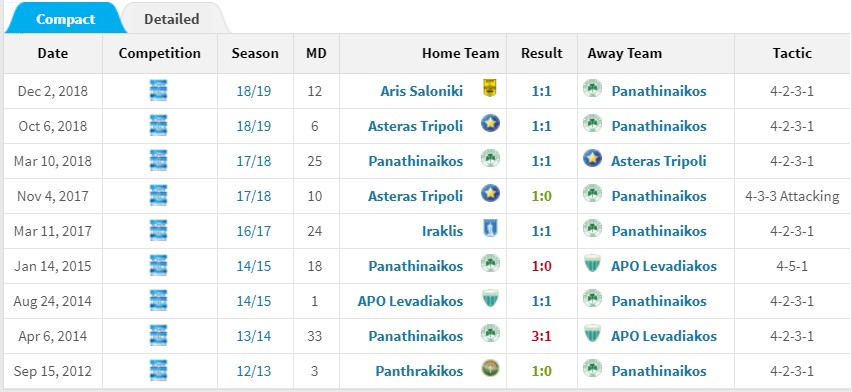Open Aris Saloniki team link
The height and width of the screenshot is (392, 852).
click(x=422, y=91)
